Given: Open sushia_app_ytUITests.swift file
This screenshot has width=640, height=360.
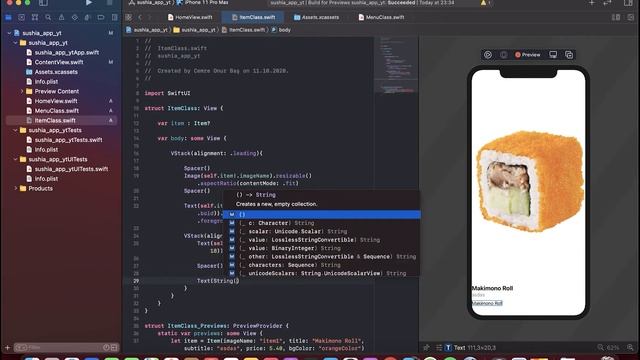Looking at the screenshot, I should pyautogui.click(x=67, y=169).
